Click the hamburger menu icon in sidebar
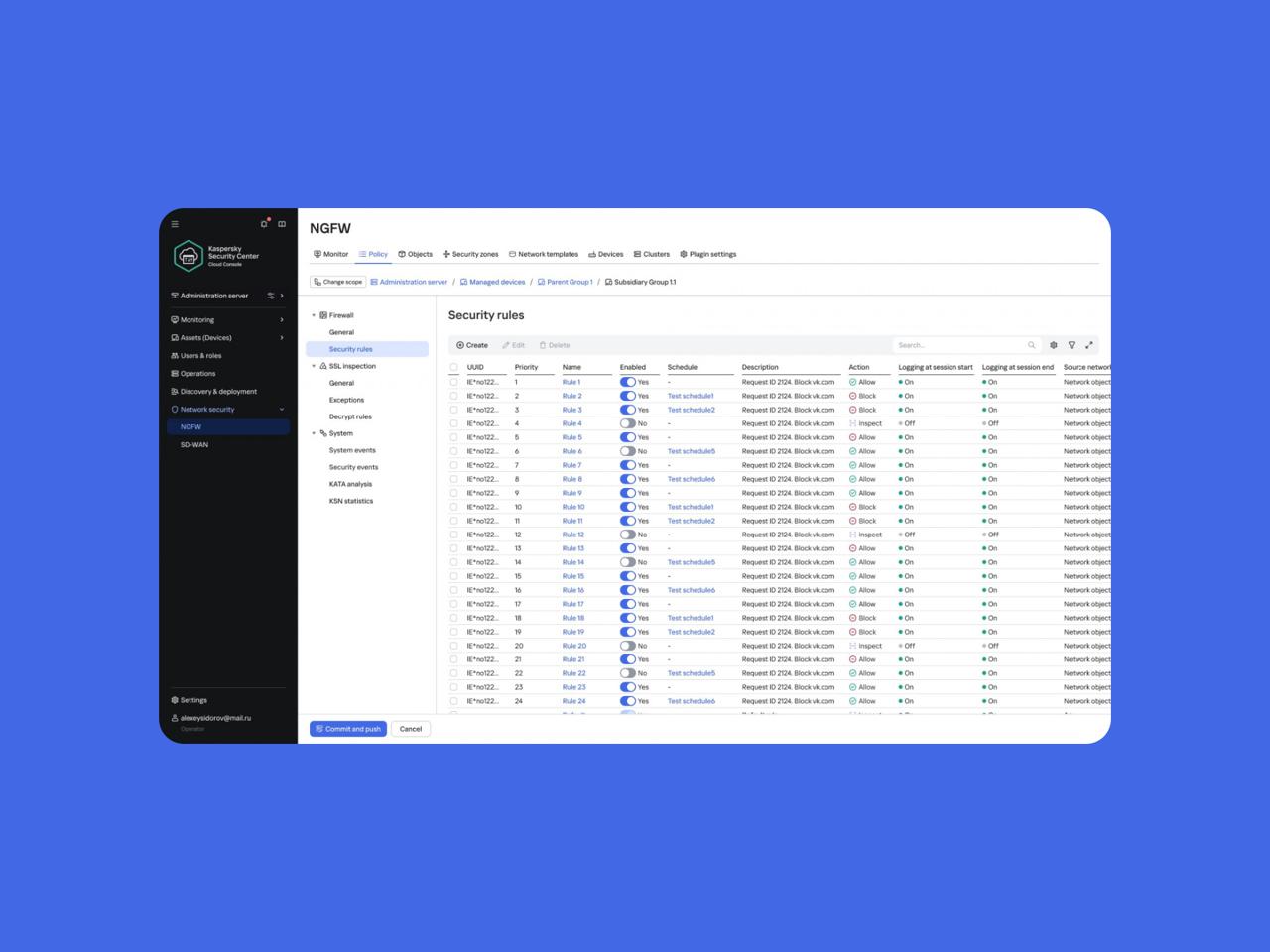1270x952 pixels. (x=175, y=224)
